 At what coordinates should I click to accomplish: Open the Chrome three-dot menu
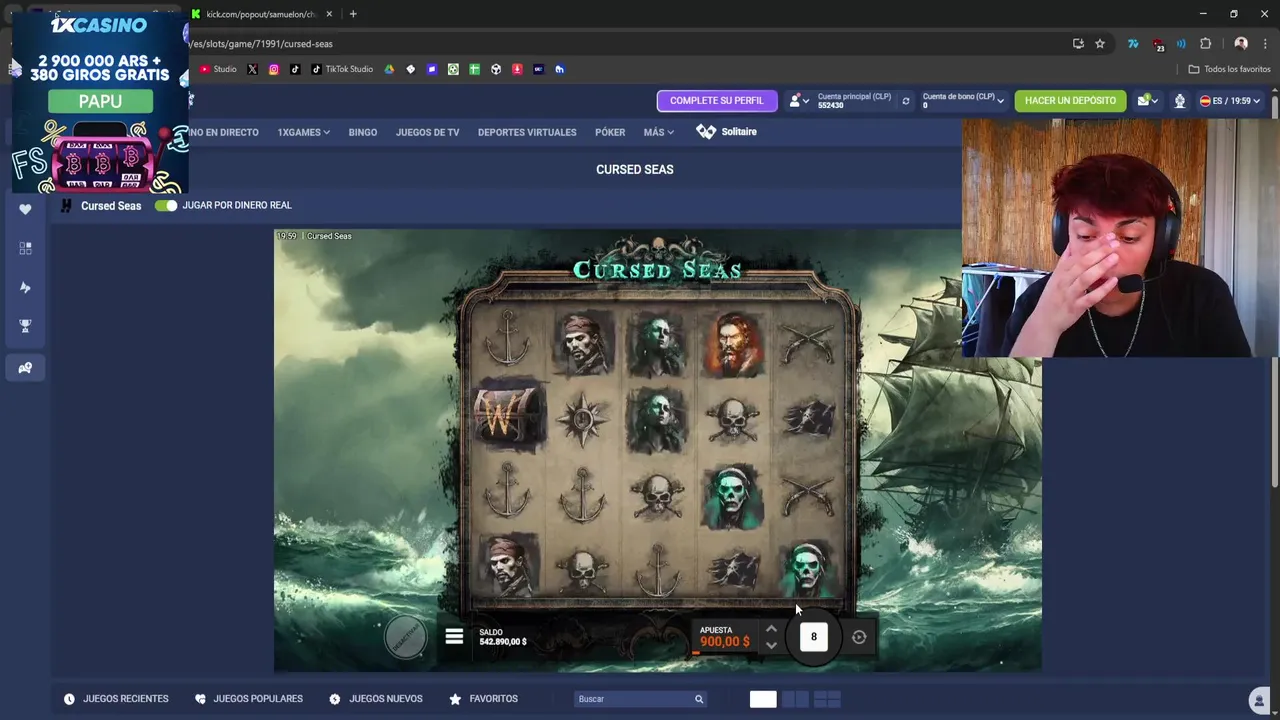click(1264, 44)
